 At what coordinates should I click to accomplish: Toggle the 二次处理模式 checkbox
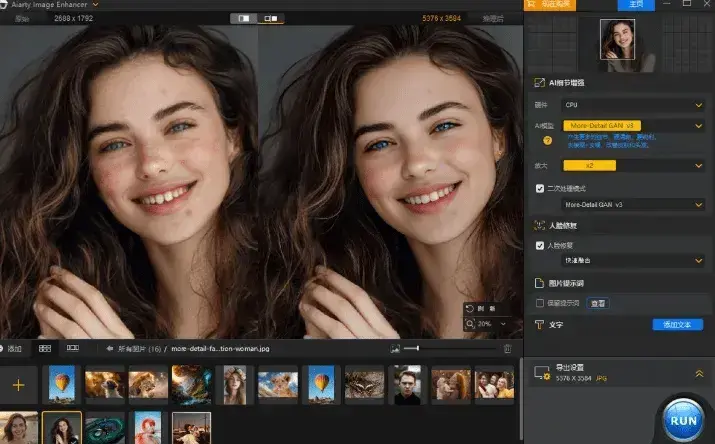(x=541, y=188)
